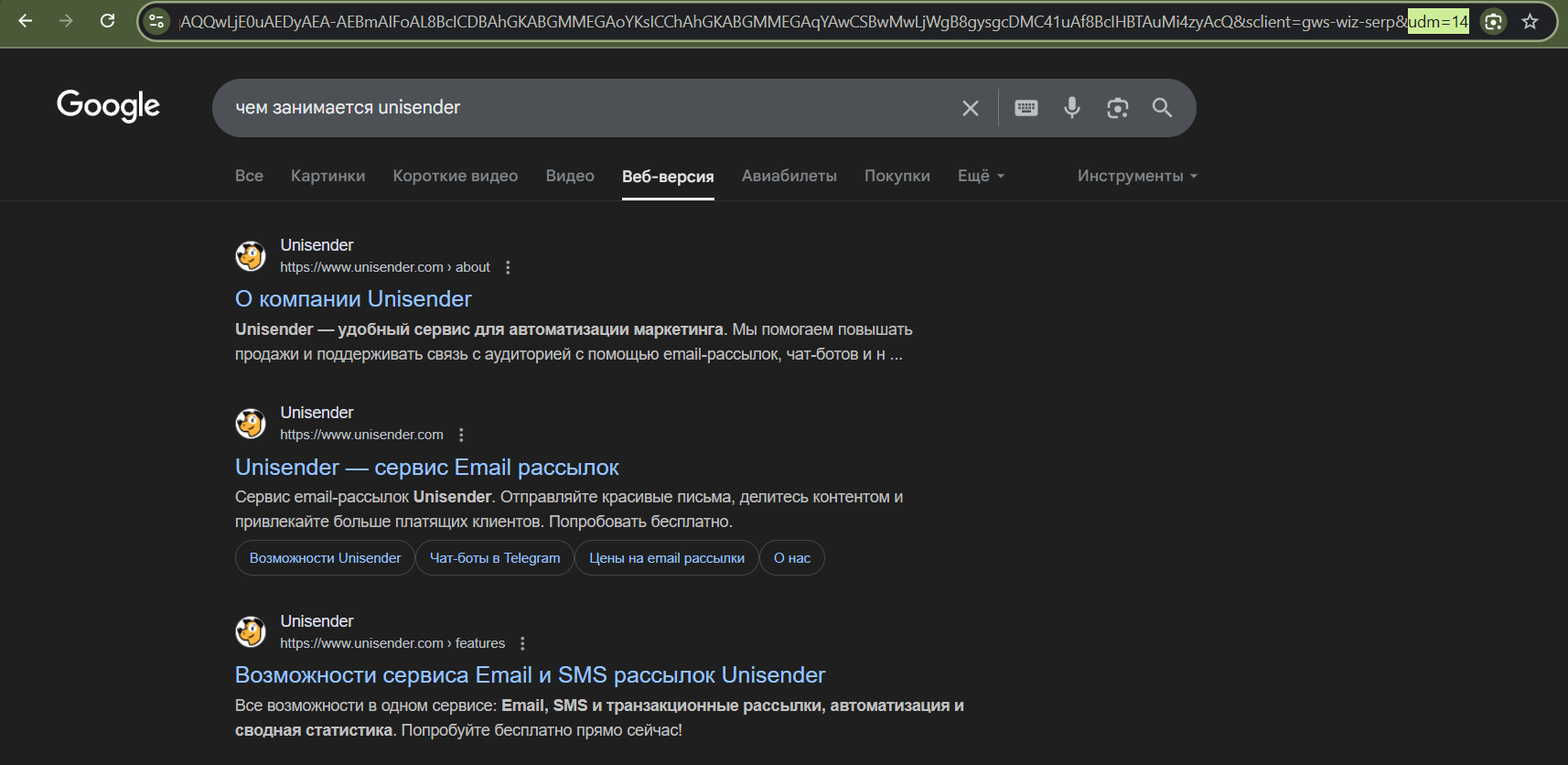This screenshot has height=765, width=1568.
Task: Go back with the browser back arrow
Action: (x=26, y=20)
